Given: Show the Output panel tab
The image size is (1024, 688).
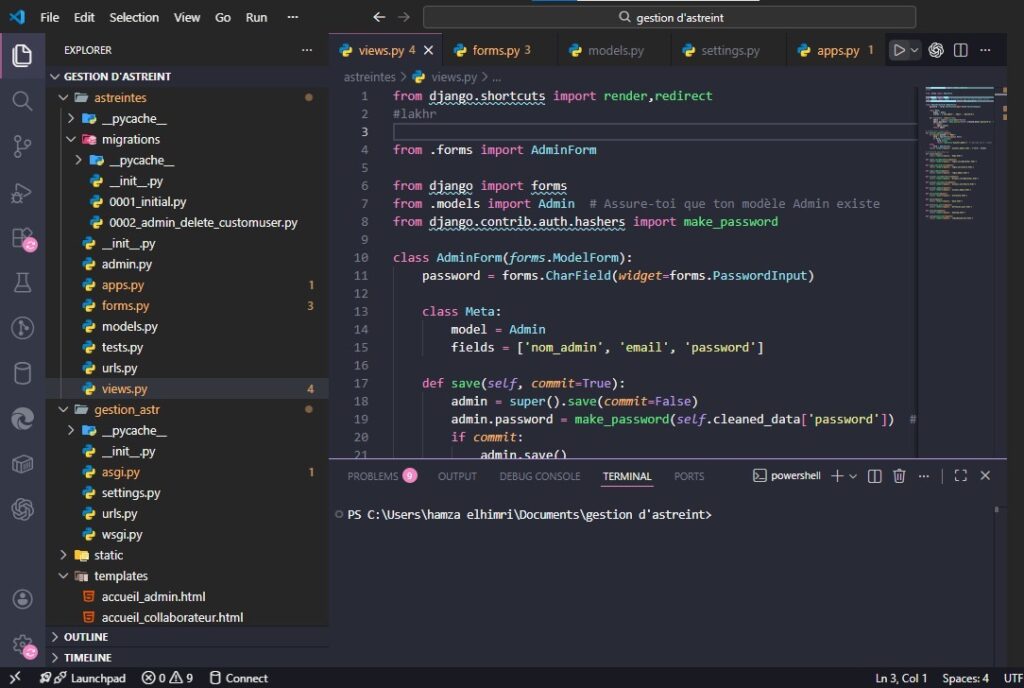Looking at the screenshot, I should 457,476.
